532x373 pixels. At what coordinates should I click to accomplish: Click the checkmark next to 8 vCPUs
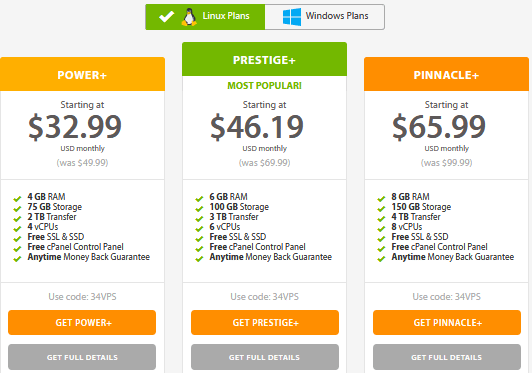381,229
